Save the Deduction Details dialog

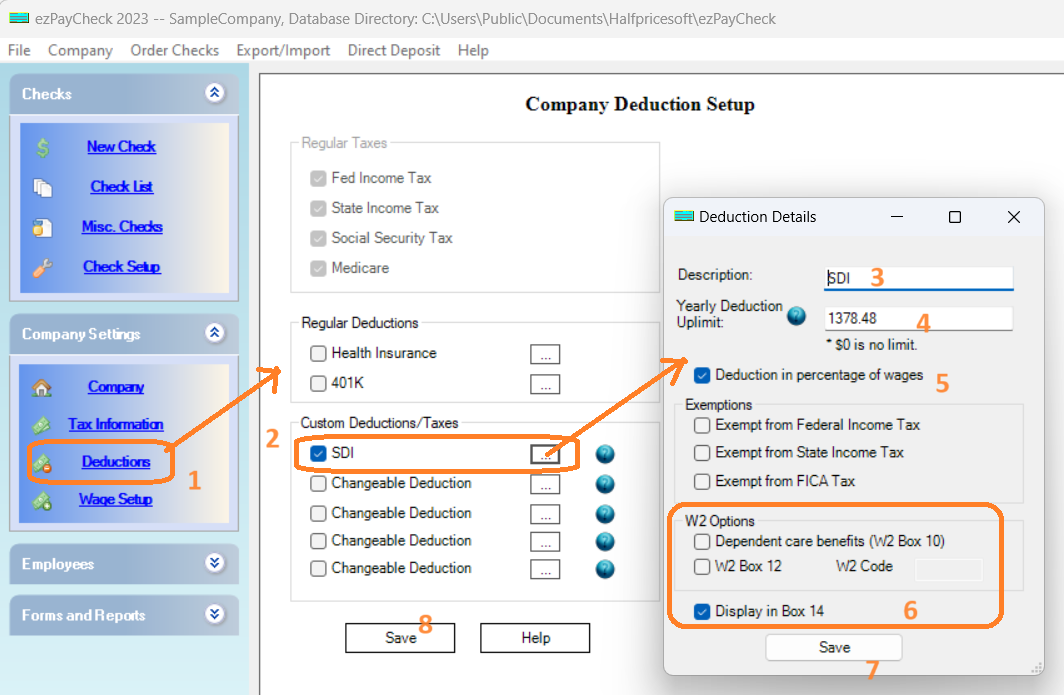click(x=833, y=647)
